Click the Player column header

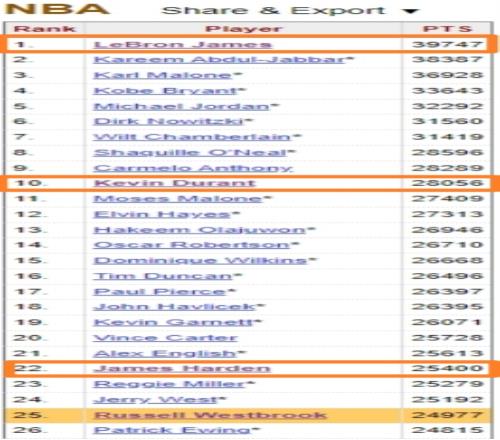243,29
